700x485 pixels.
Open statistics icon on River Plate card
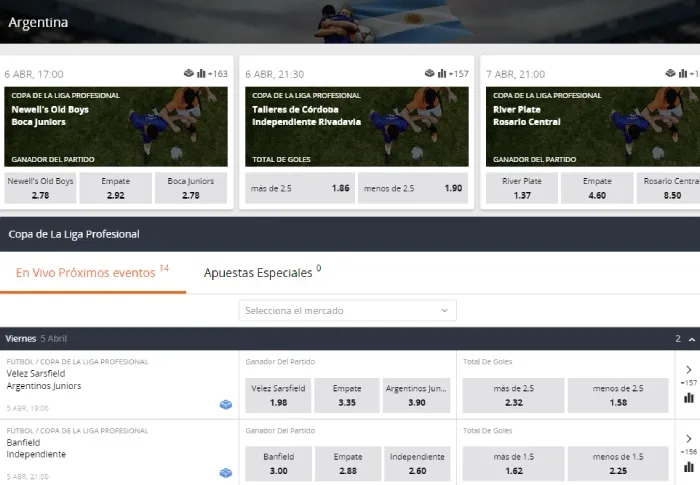pos(683,73)
